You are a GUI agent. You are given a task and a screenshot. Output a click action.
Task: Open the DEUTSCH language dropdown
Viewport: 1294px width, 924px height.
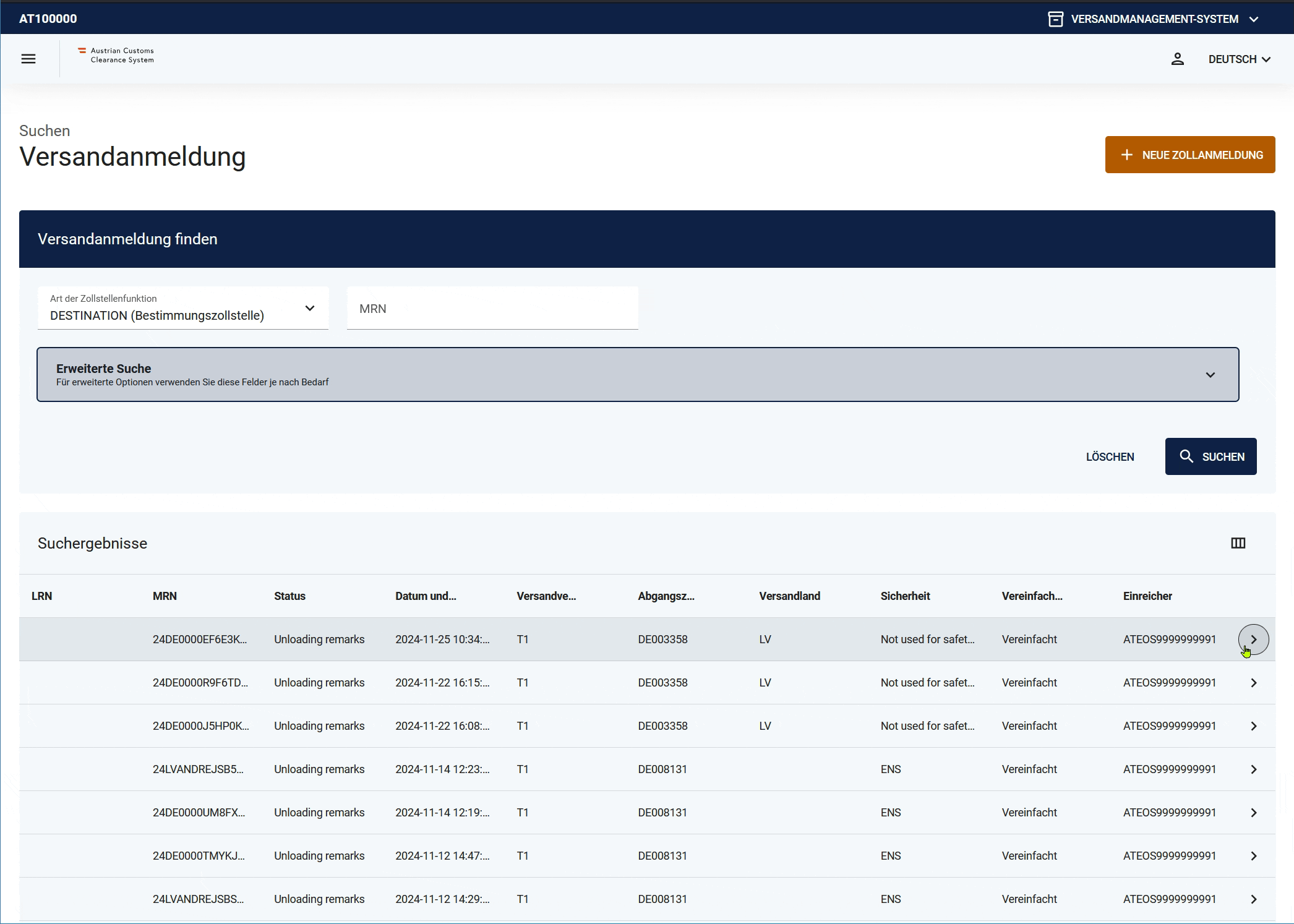[1239, 59]
